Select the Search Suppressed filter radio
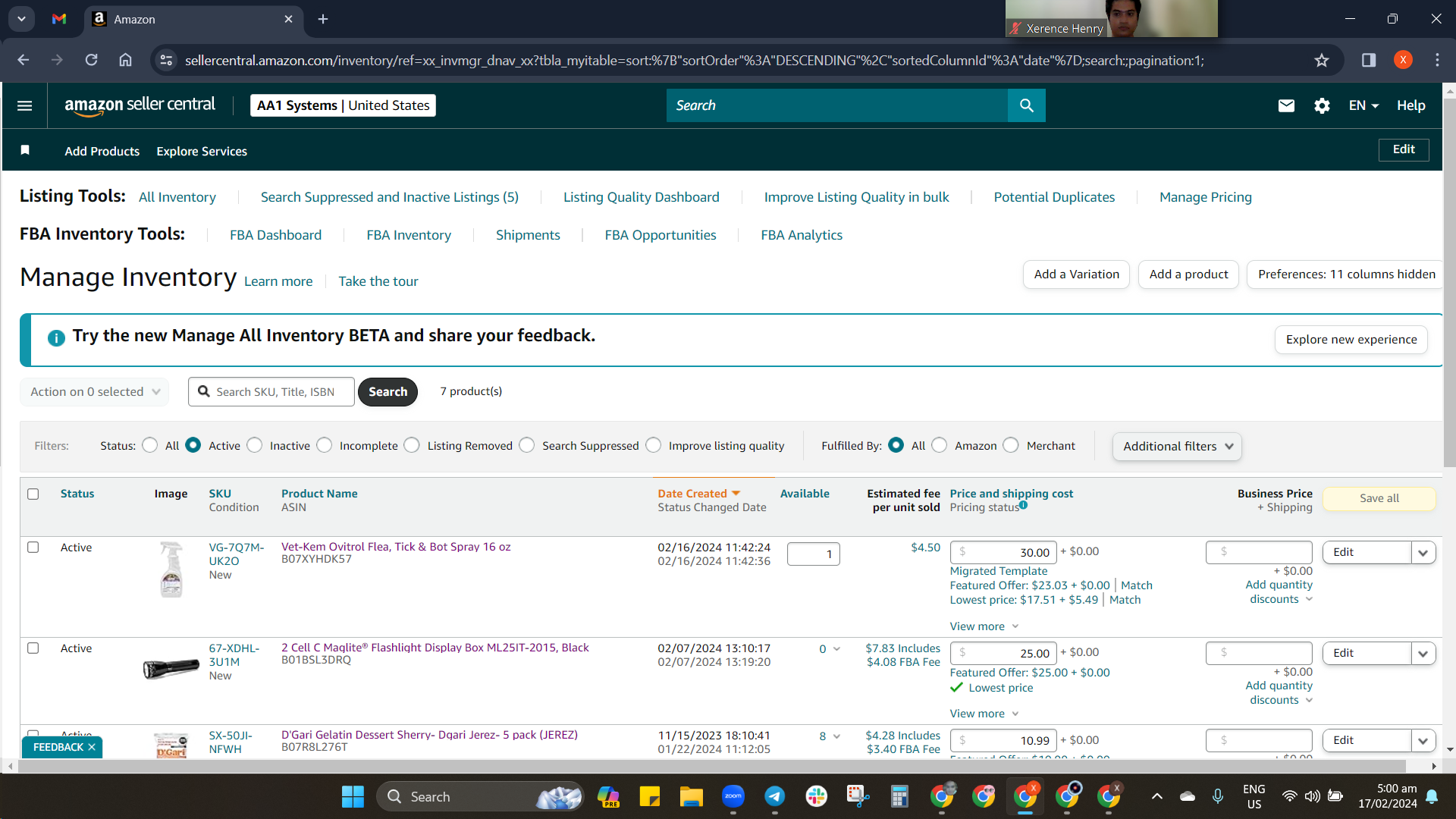The image size is (1456, 819). pos(527,445)
